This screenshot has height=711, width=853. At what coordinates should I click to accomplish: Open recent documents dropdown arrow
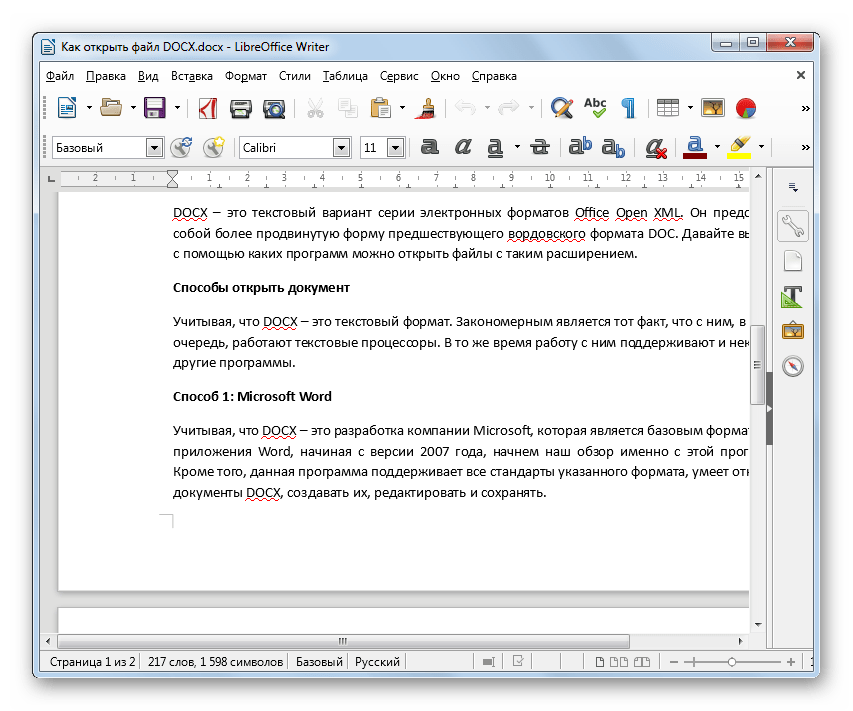pos(133,108)
